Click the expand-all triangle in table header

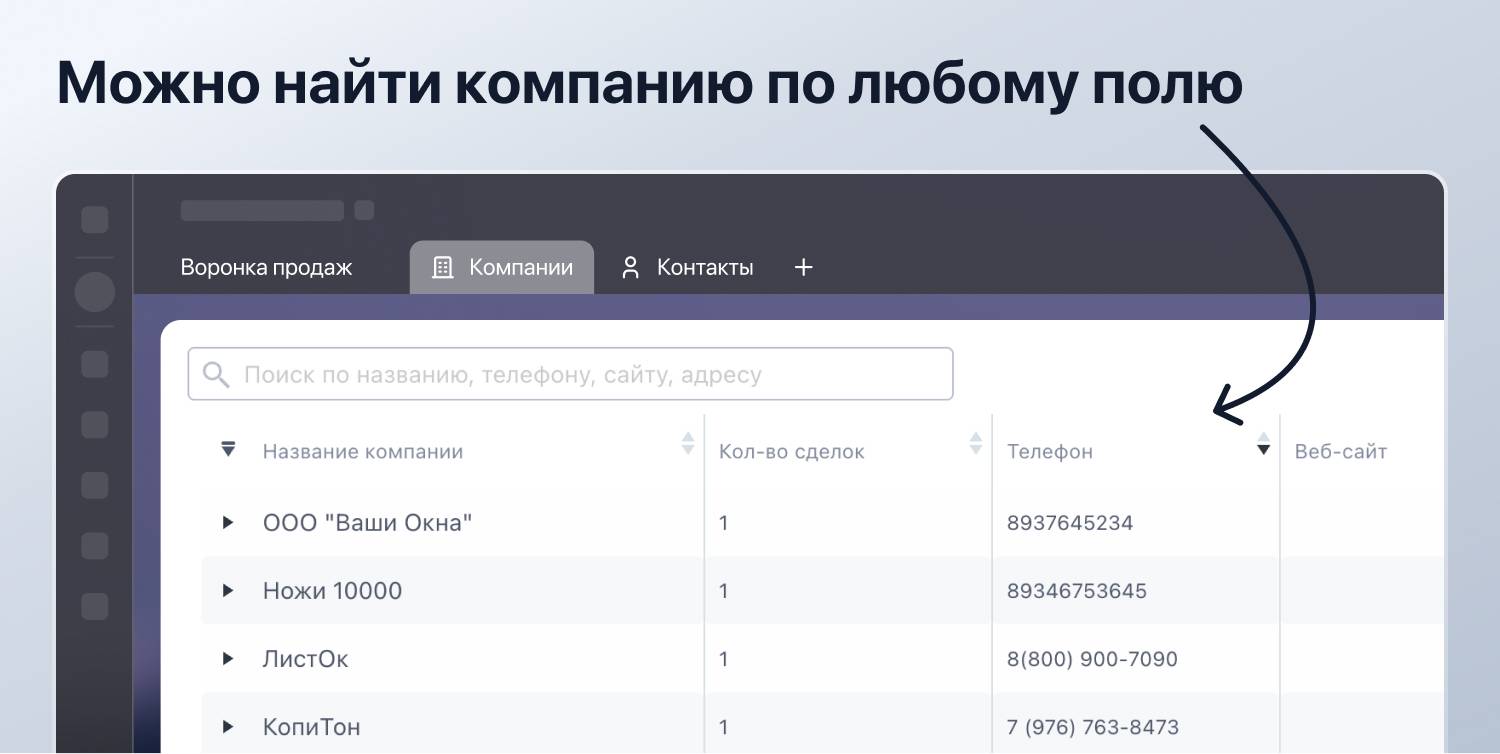tap(228, 450)
